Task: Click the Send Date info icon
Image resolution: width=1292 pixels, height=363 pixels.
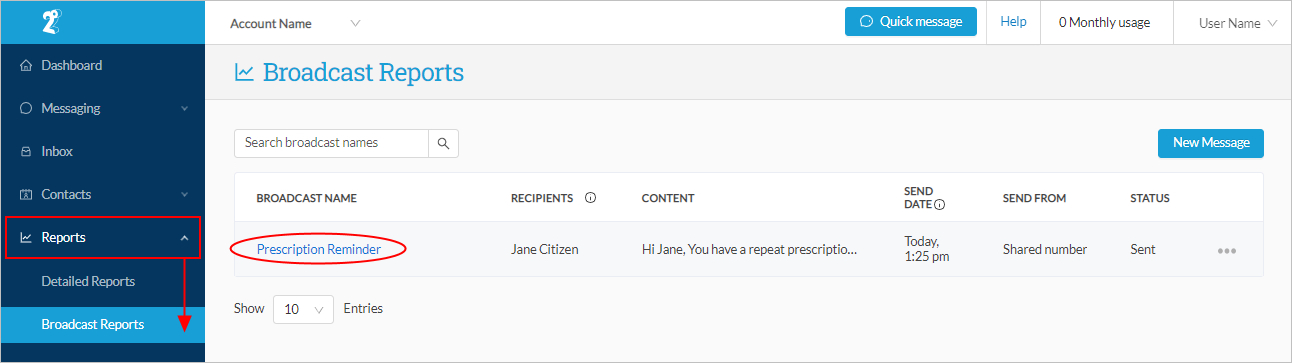Action: [940, 204]
